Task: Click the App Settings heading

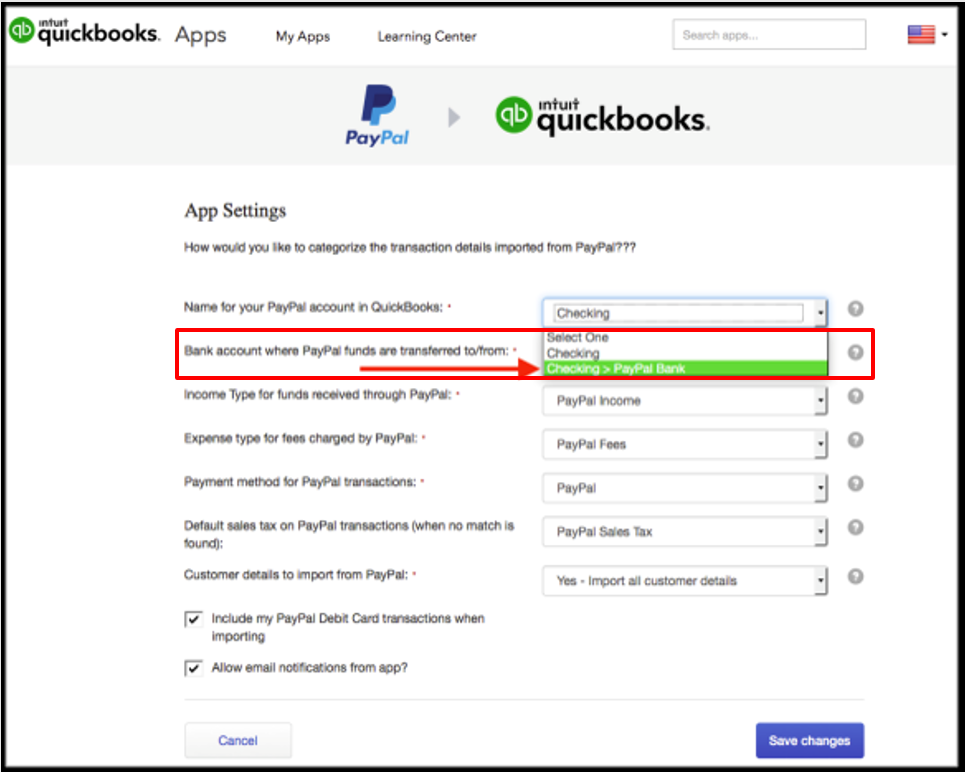Action: click(235, 211)
